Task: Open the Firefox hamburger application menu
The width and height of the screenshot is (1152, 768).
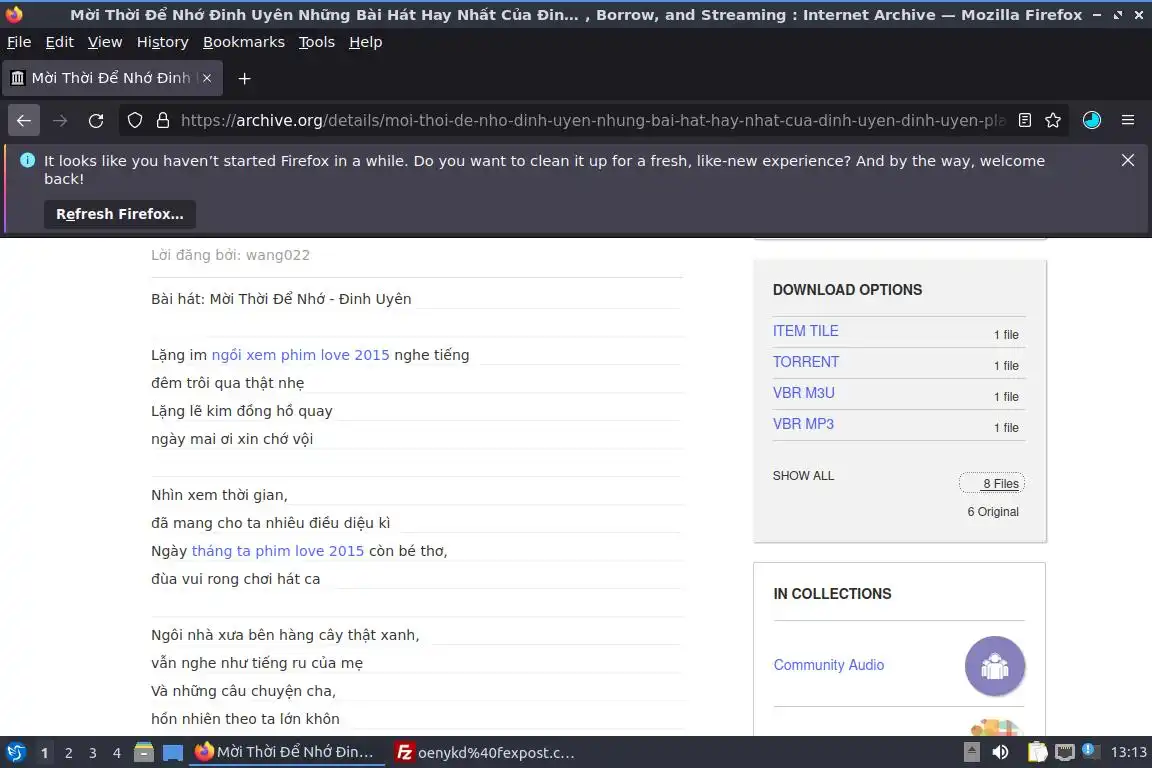Action: tap(1128, 121)
